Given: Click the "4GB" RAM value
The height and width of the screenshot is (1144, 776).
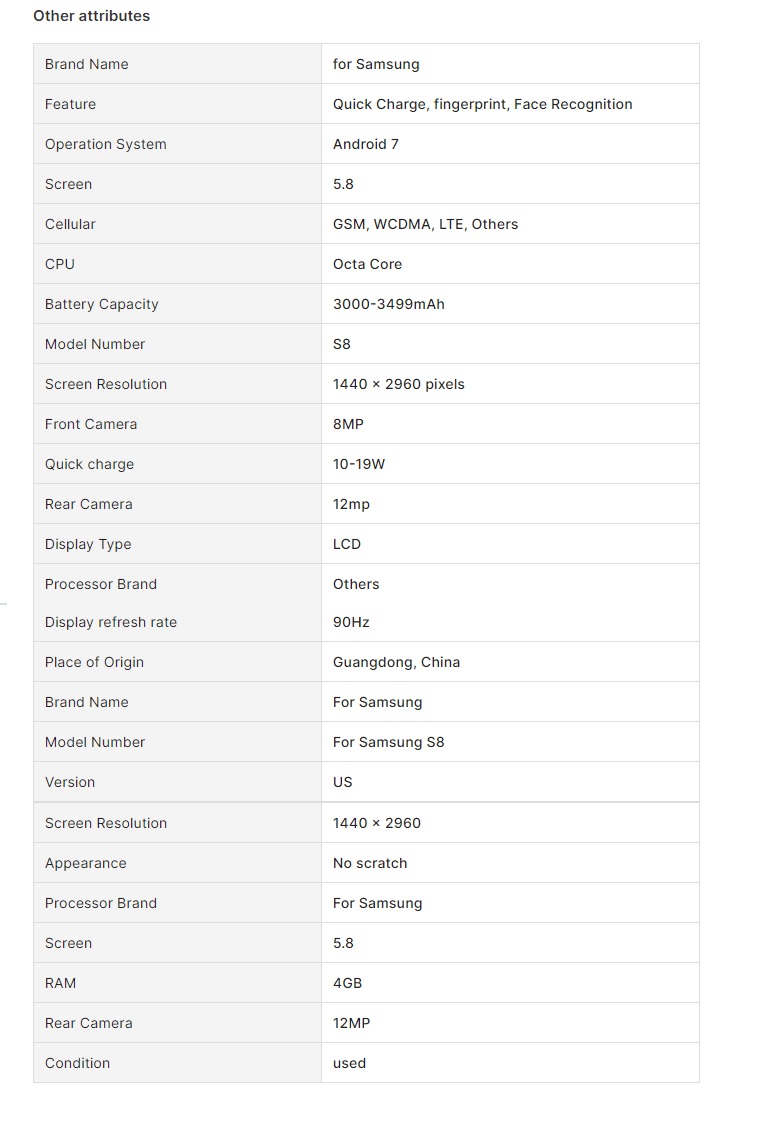Looking at the screenshot, I should [x=347, y=983].
